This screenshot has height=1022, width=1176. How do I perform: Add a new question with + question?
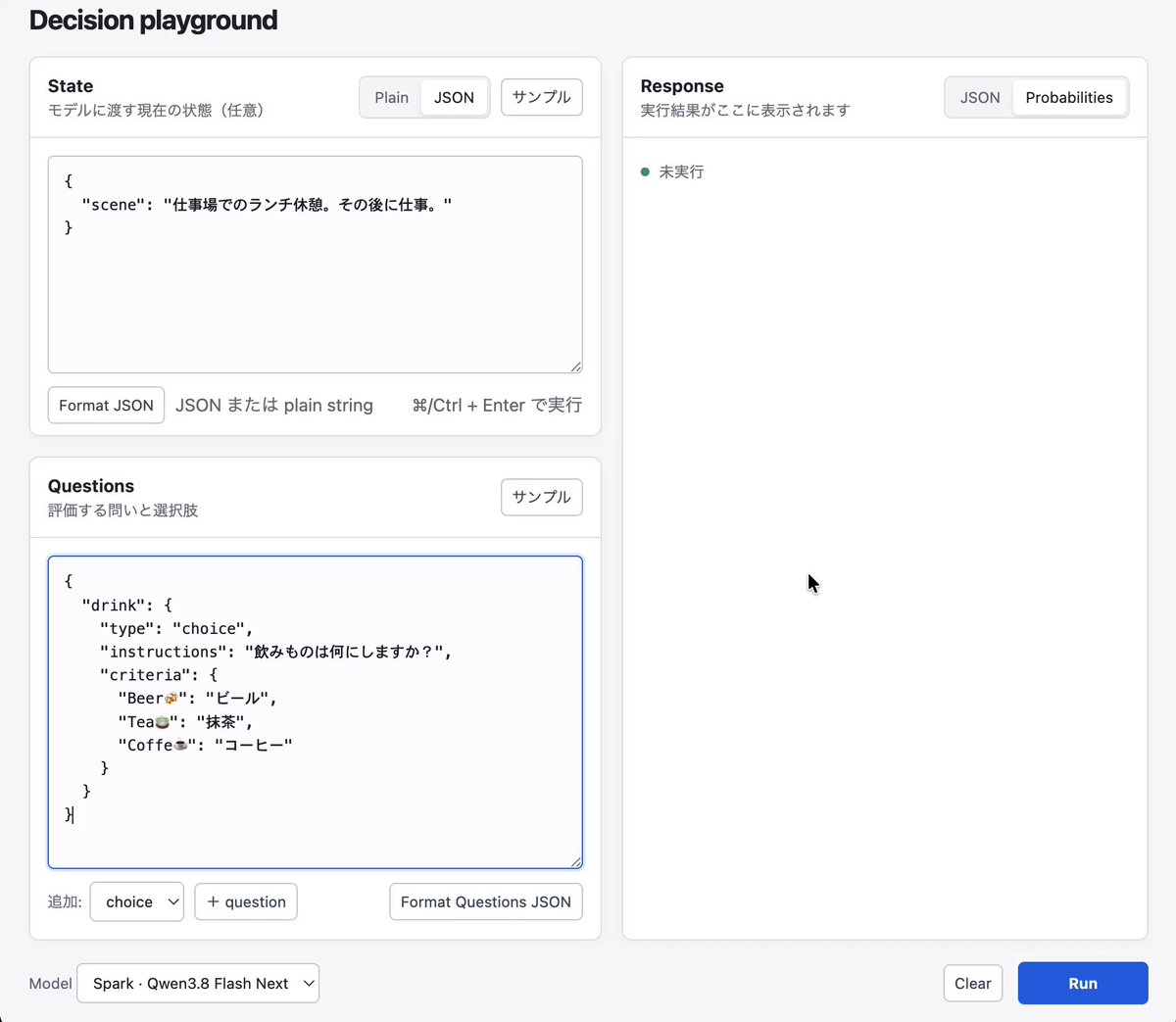[246, 902]
